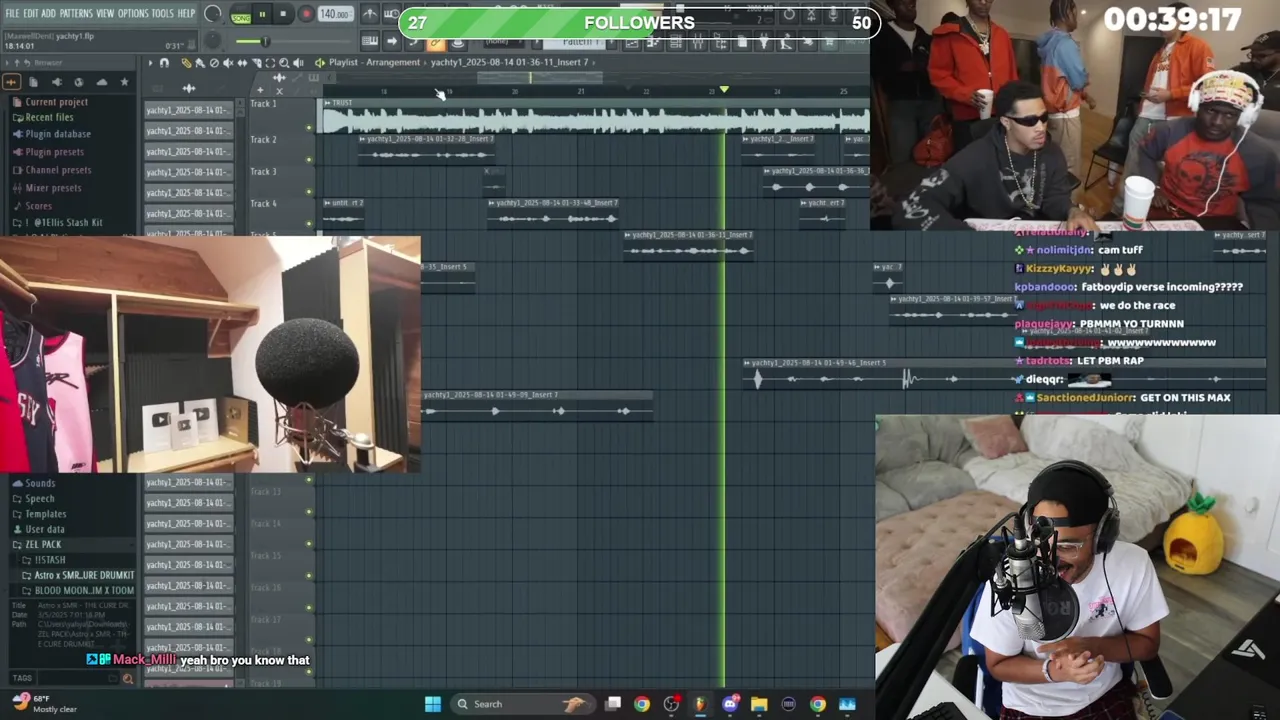
Task: Select the Slice tool in playlist toolbar
Action: tap(256, 63)
